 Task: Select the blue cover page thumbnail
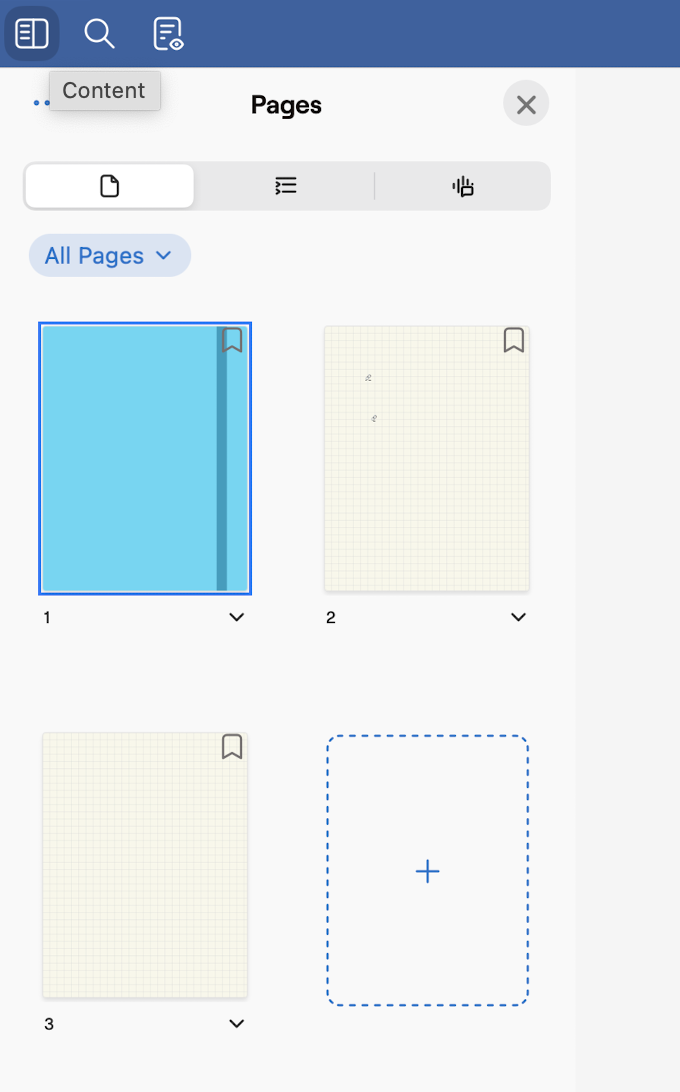point(130,458)
